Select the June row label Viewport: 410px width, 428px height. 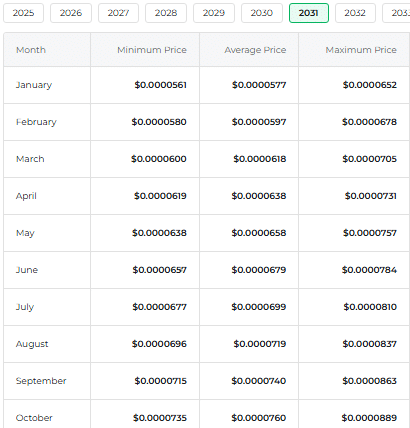27,270
